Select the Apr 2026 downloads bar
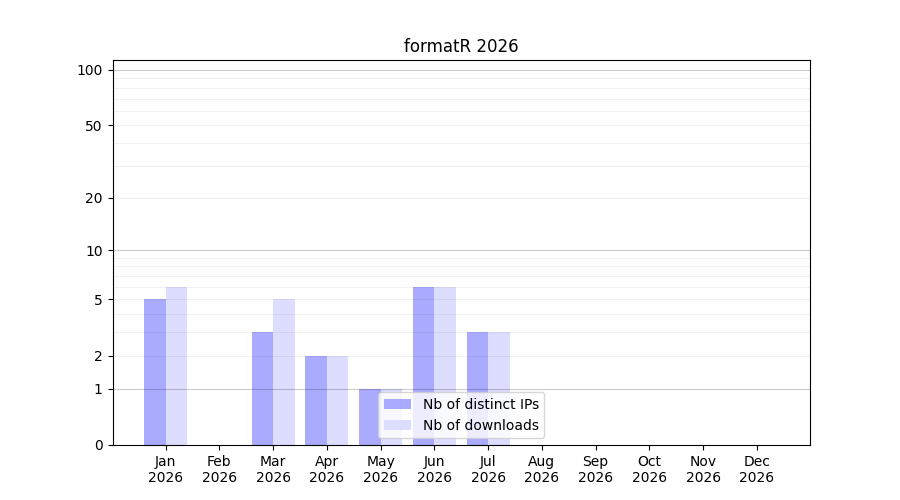900x500 pixels. coord(338,401)
